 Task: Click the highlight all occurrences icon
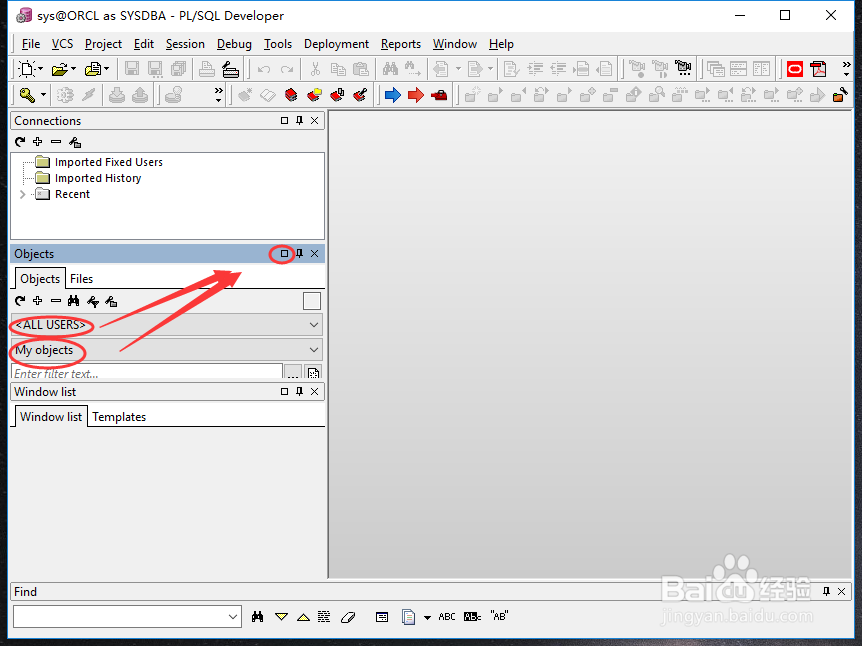324,617
